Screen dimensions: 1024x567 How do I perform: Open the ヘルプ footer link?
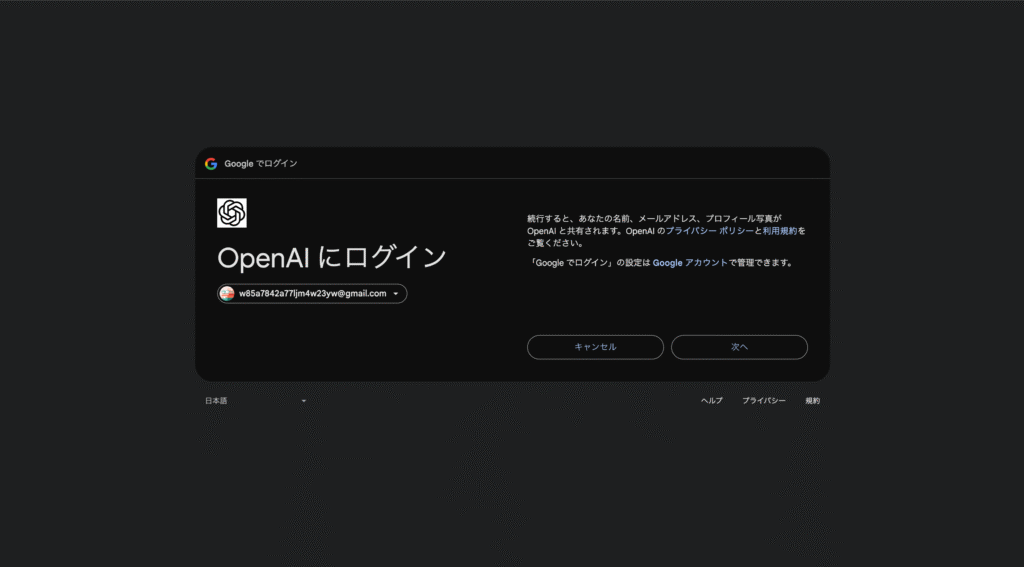click(x=712, y=401)
